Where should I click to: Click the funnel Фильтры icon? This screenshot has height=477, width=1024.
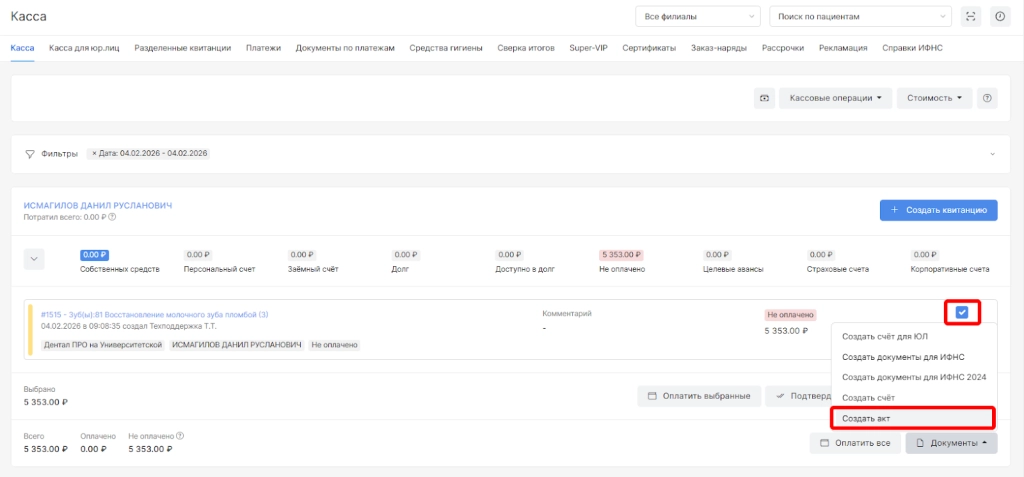point(30,154)
